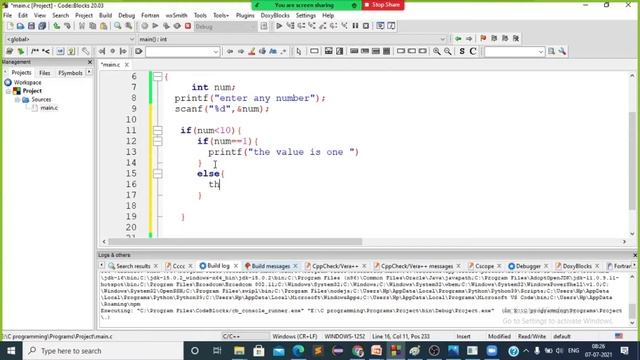640x360 pixels.
Task: Jump back using the green left arrow
Action: tap(458, 39)
